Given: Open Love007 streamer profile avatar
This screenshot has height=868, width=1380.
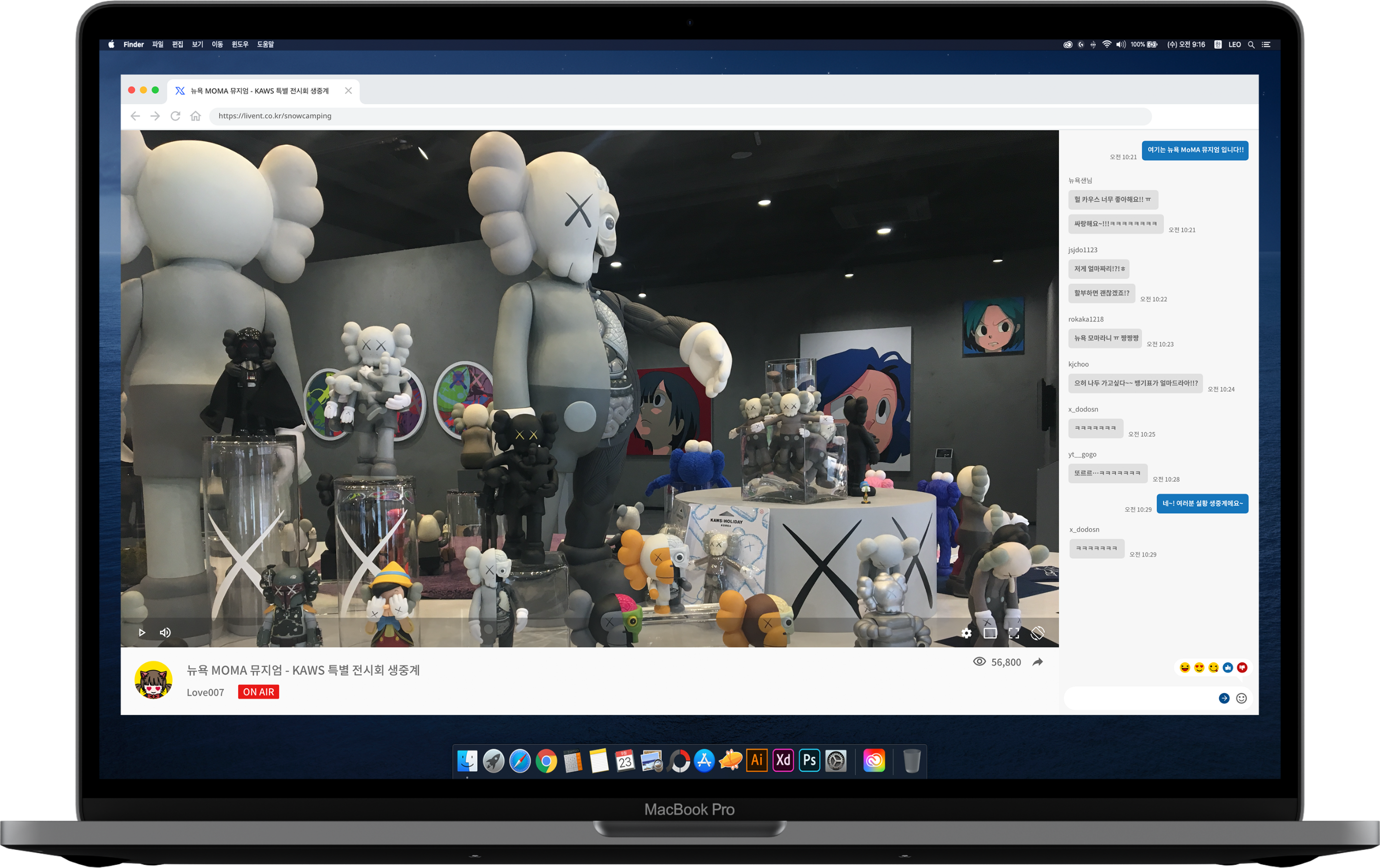Looking at the screenshot, I should point(153,680).
